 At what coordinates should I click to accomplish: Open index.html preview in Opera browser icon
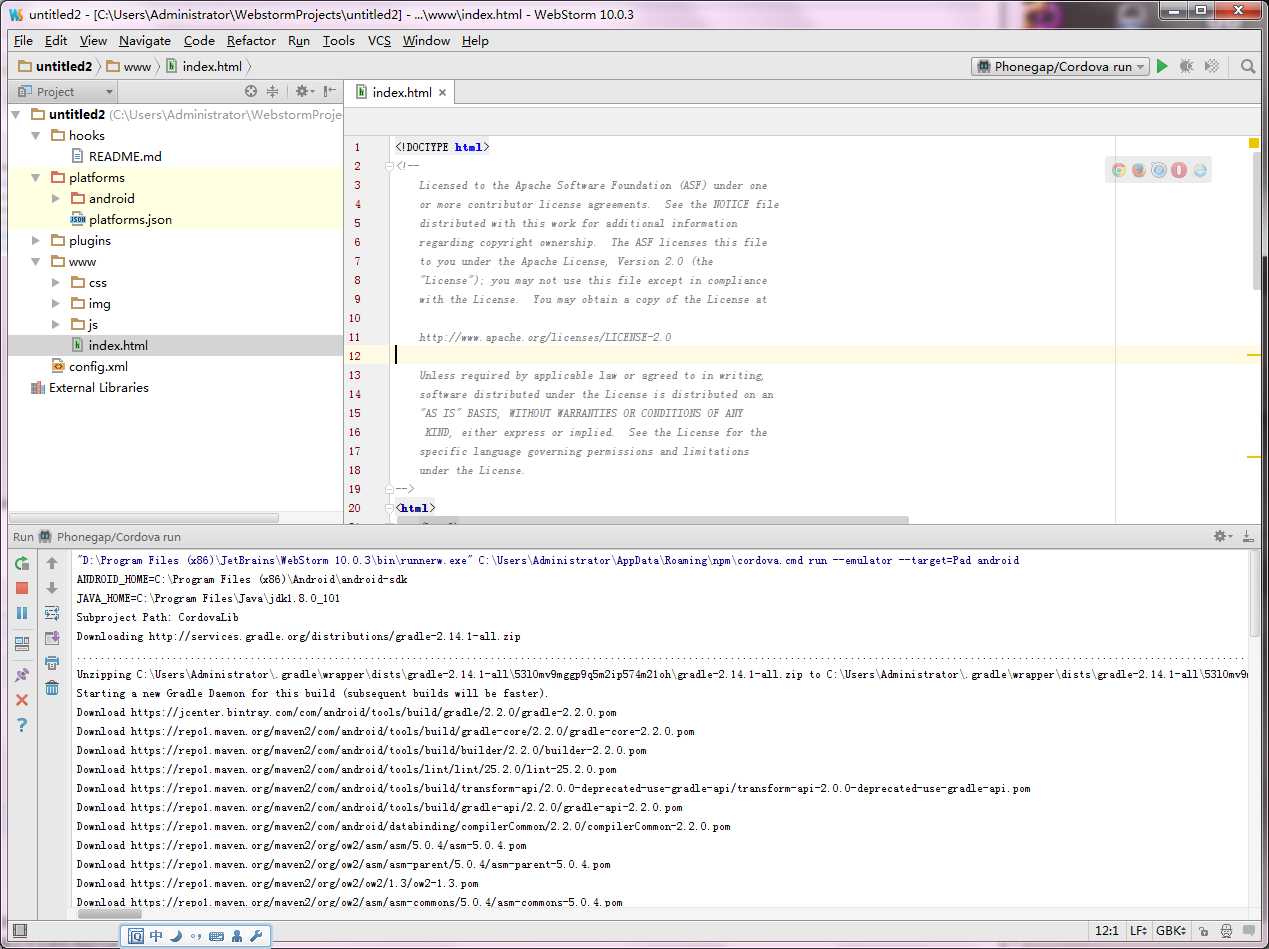pyautogui.click(x=1179, y=170)
